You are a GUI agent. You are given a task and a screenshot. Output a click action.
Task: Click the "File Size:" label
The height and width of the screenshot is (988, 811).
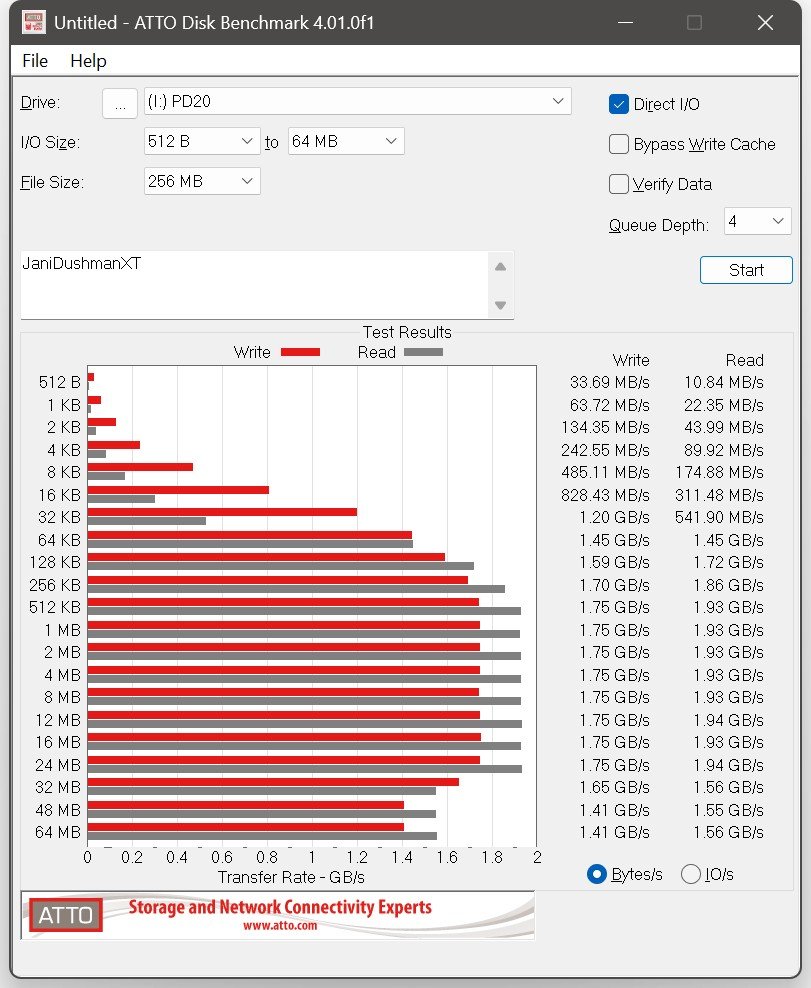click(x=52, y=182)
